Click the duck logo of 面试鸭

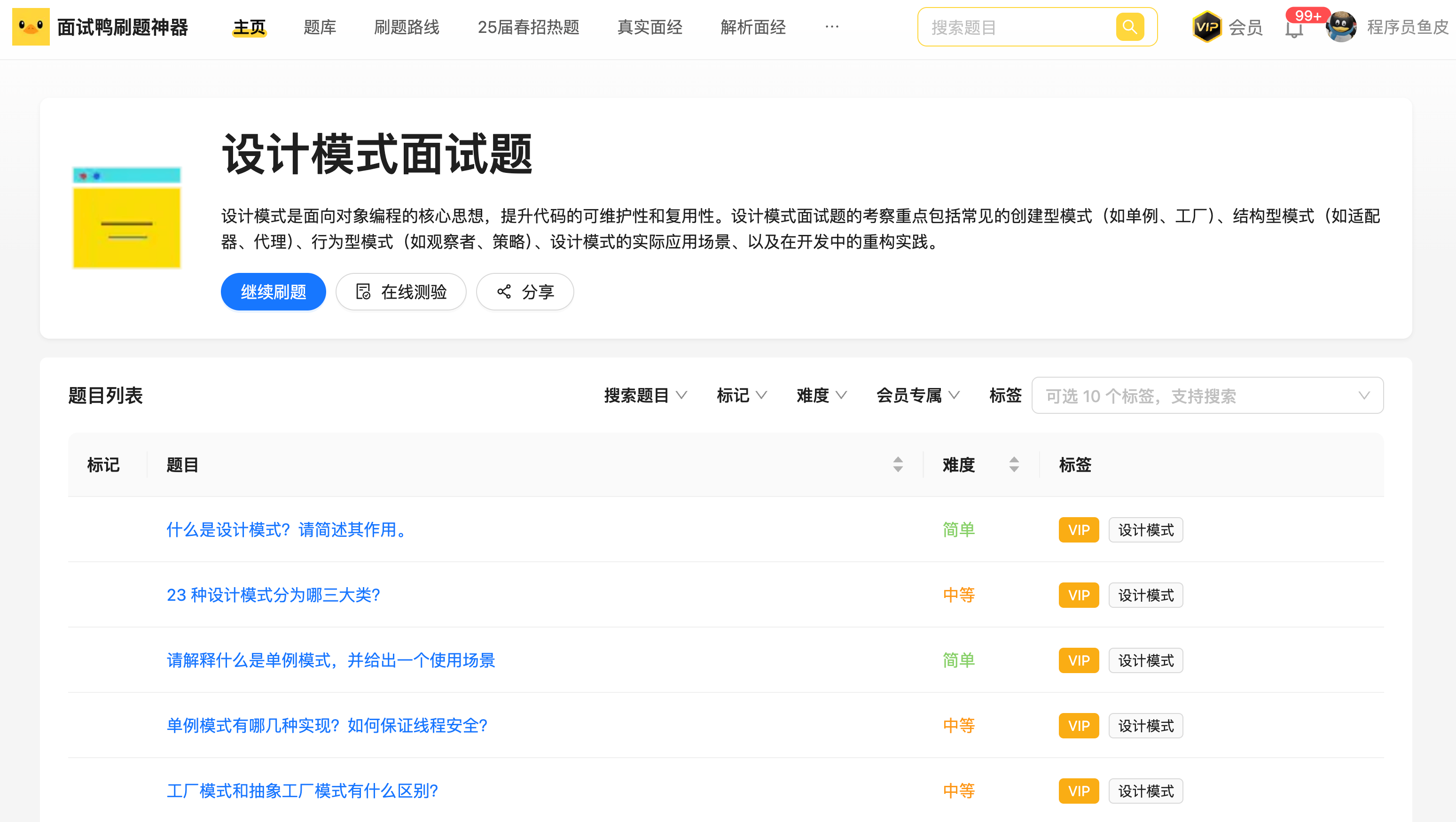pos(31,27)
